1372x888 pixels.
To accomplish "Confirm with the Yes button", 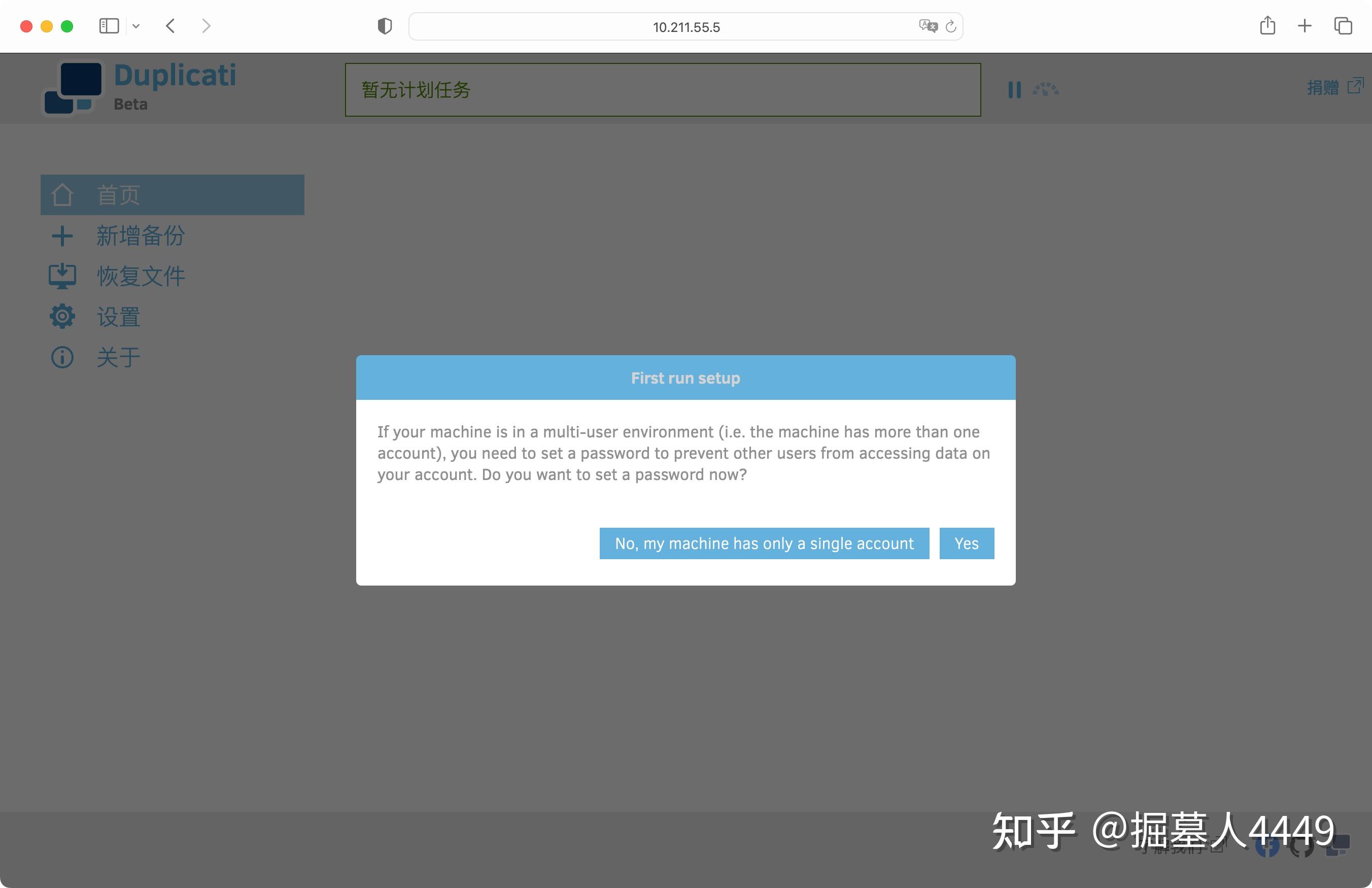I will (x=966, y=543).
